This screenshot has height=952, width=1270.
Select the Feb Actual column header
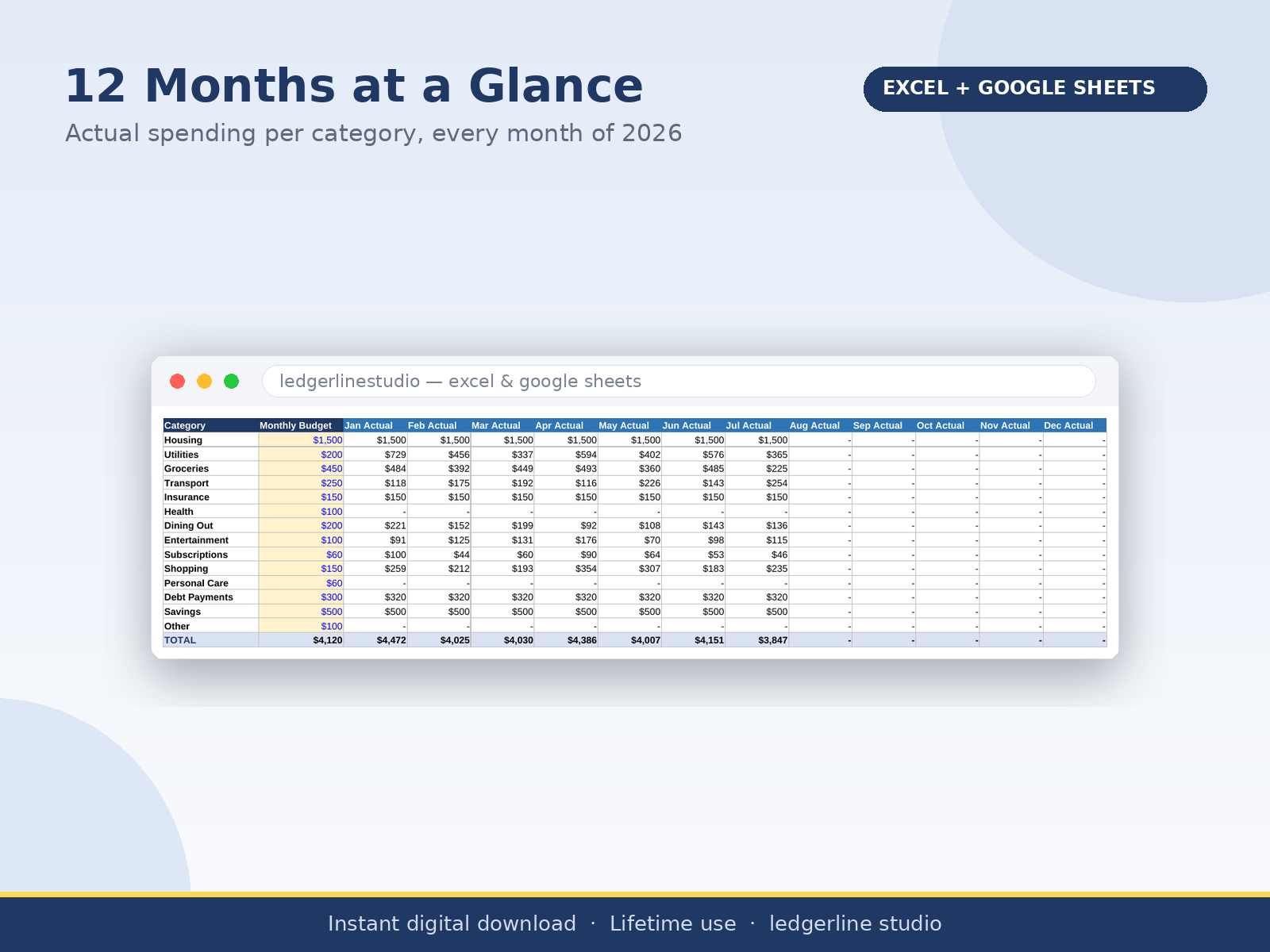pyautogui.click(x=439, y=426)
